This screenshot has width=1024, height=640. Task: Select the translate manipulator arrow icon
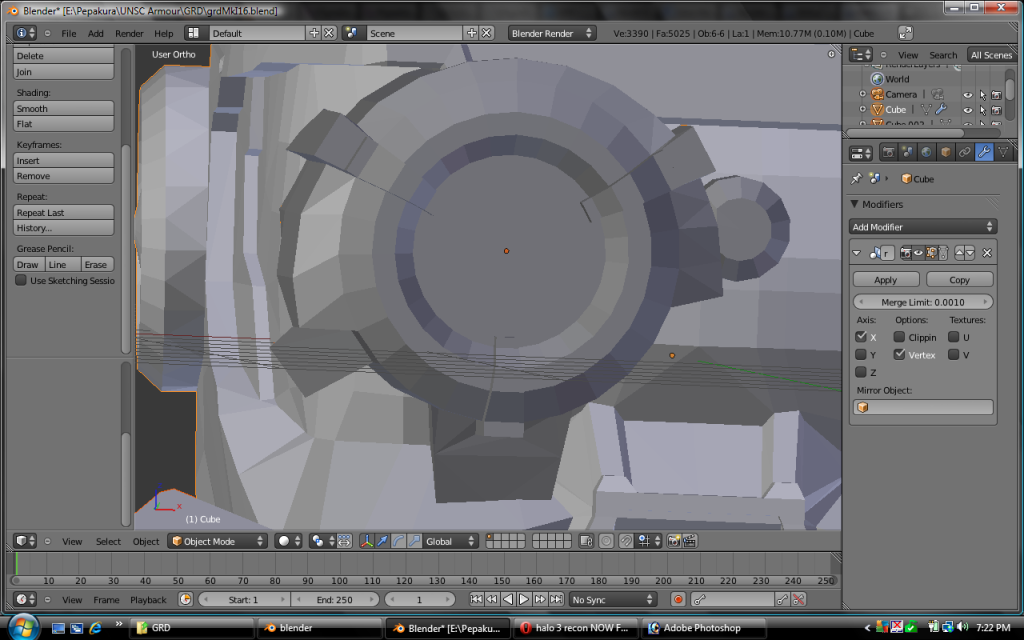383,541
